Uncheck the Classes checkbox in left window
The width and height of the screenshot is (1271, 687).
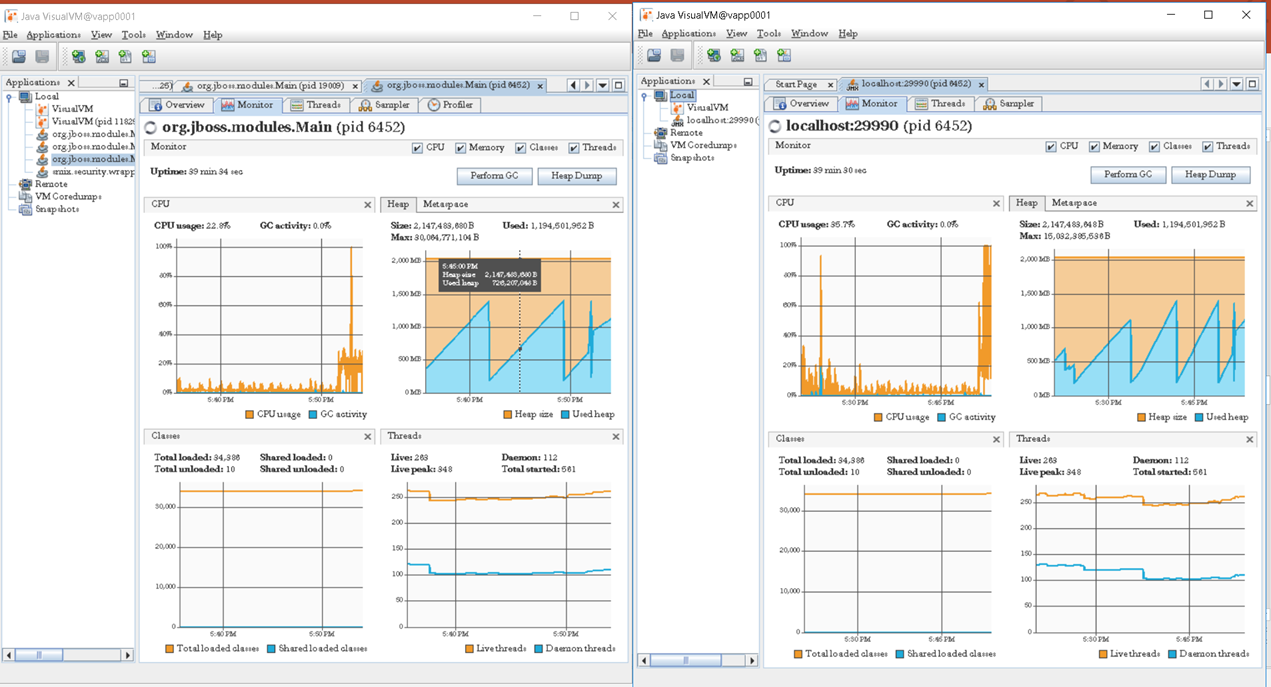520,148
